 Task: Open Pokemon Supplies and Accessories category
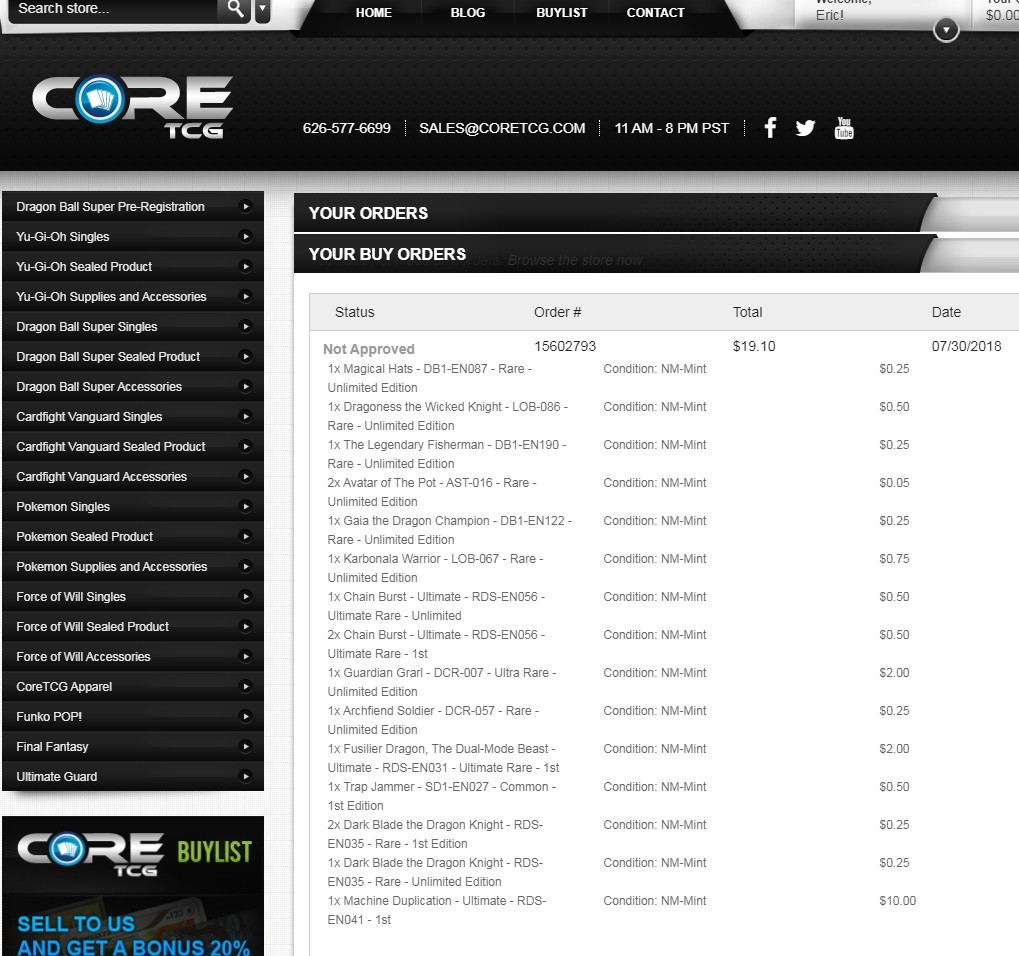133,567
